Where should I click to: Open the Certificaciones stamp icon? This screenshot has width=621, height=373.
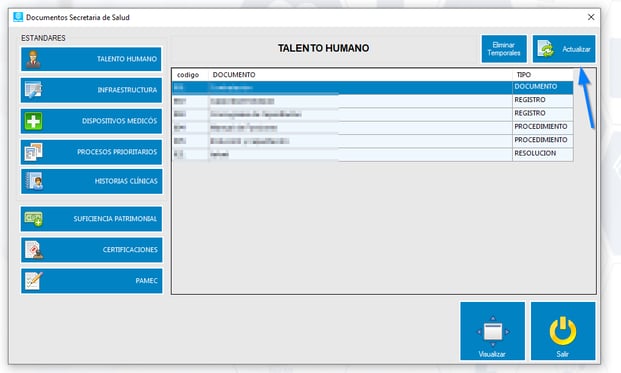(x=34, y=250)
